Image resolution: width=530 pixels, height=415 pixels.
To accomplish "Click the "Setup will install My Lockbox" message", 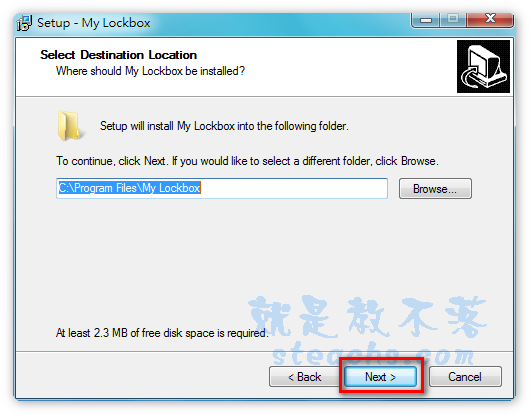I will (x=224, y=126).
